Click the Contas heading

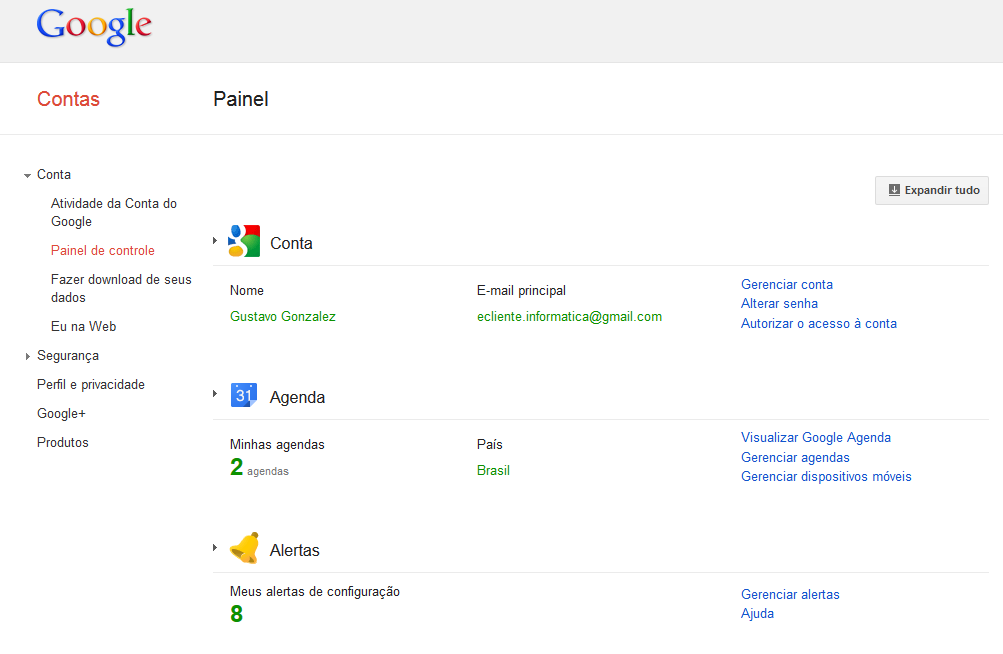68,99
